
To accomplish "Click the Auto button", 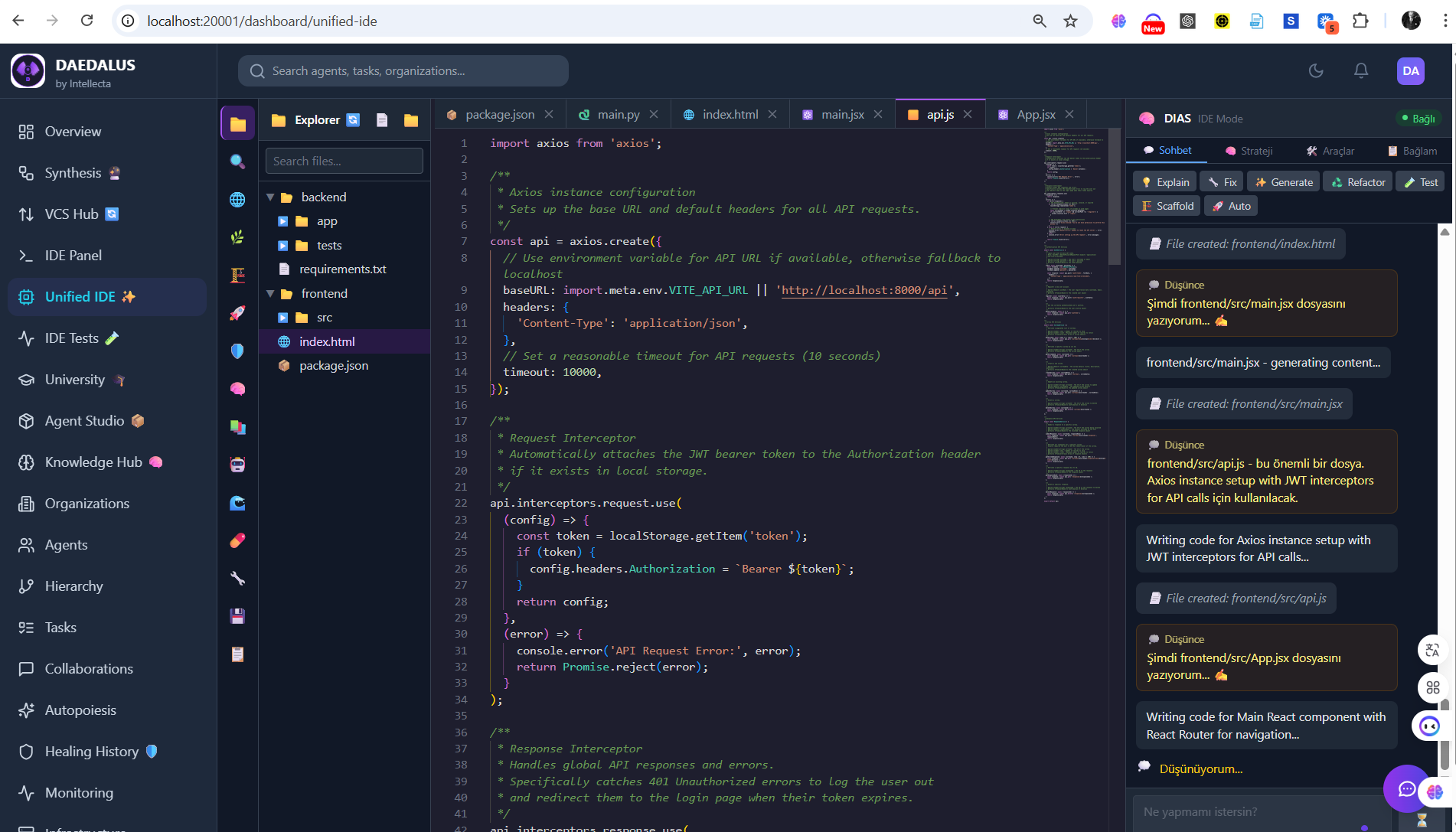I will click(x=1231, y=206).
